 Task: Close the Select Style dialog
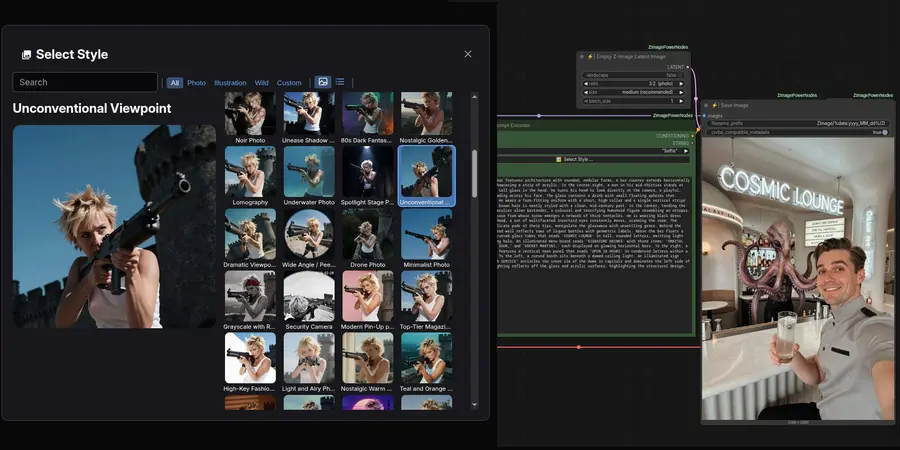coord(468,54)
